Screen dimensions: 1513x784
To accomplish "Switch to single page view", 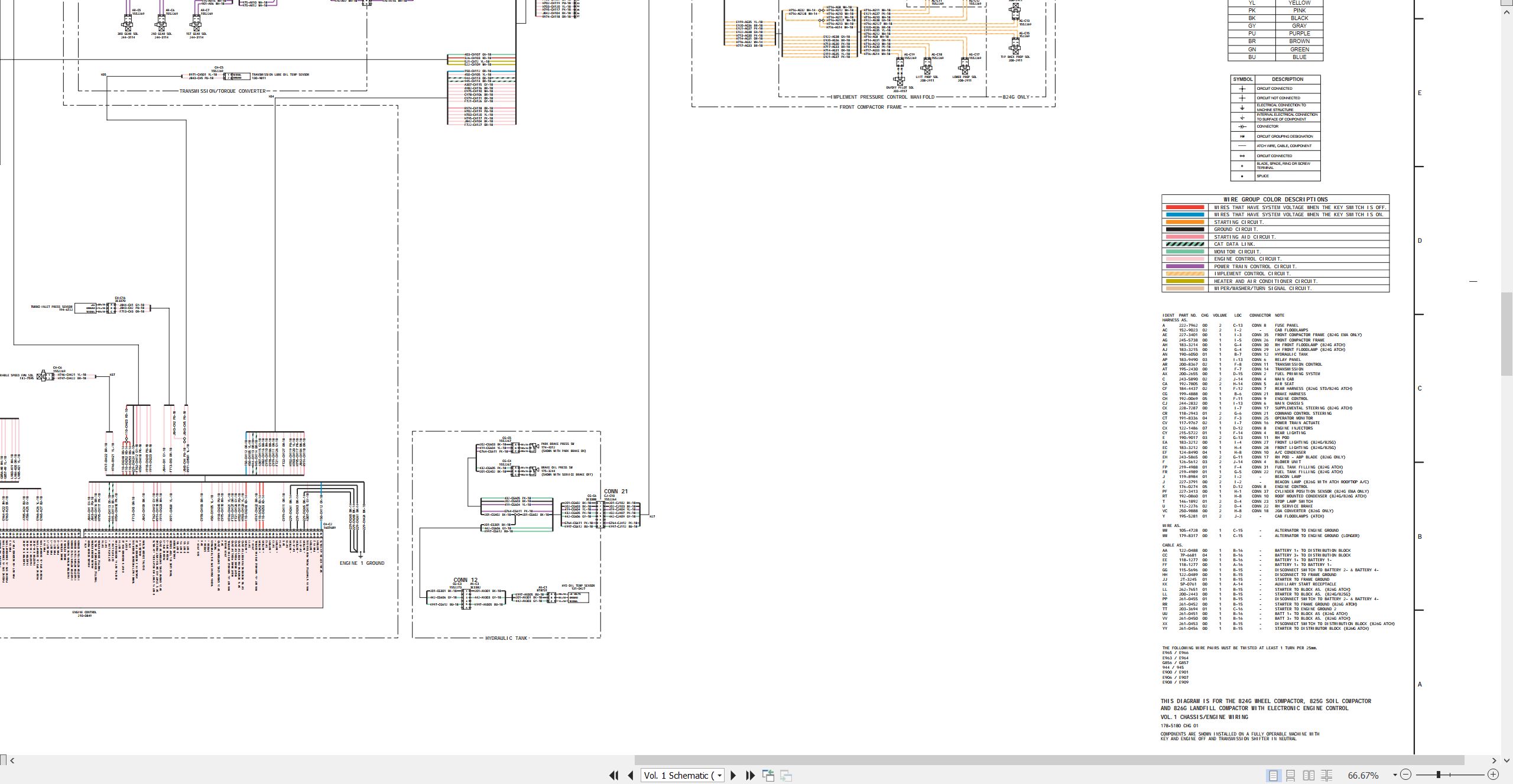I will (1273, 776).
